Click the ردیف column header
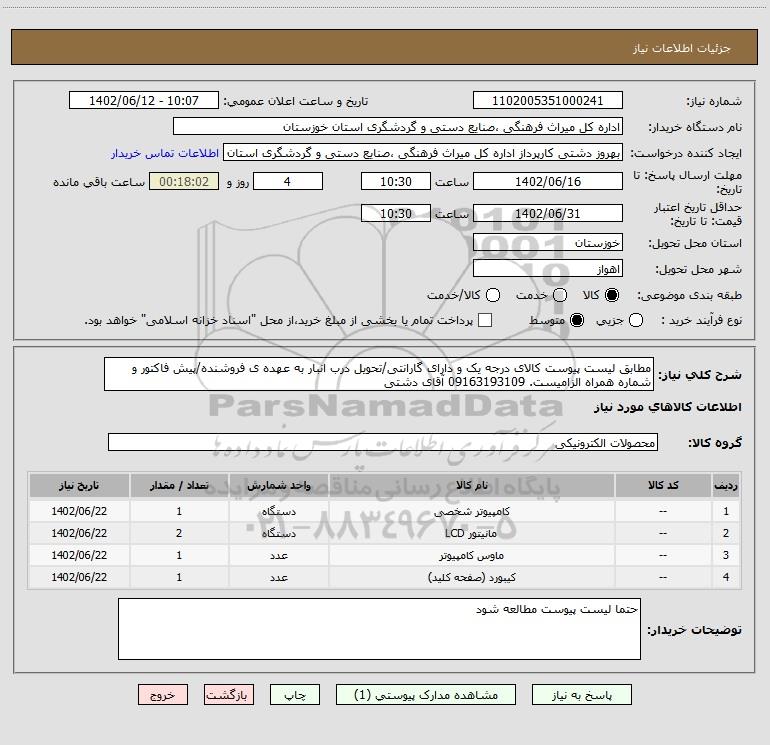 (x=726, y=485)
